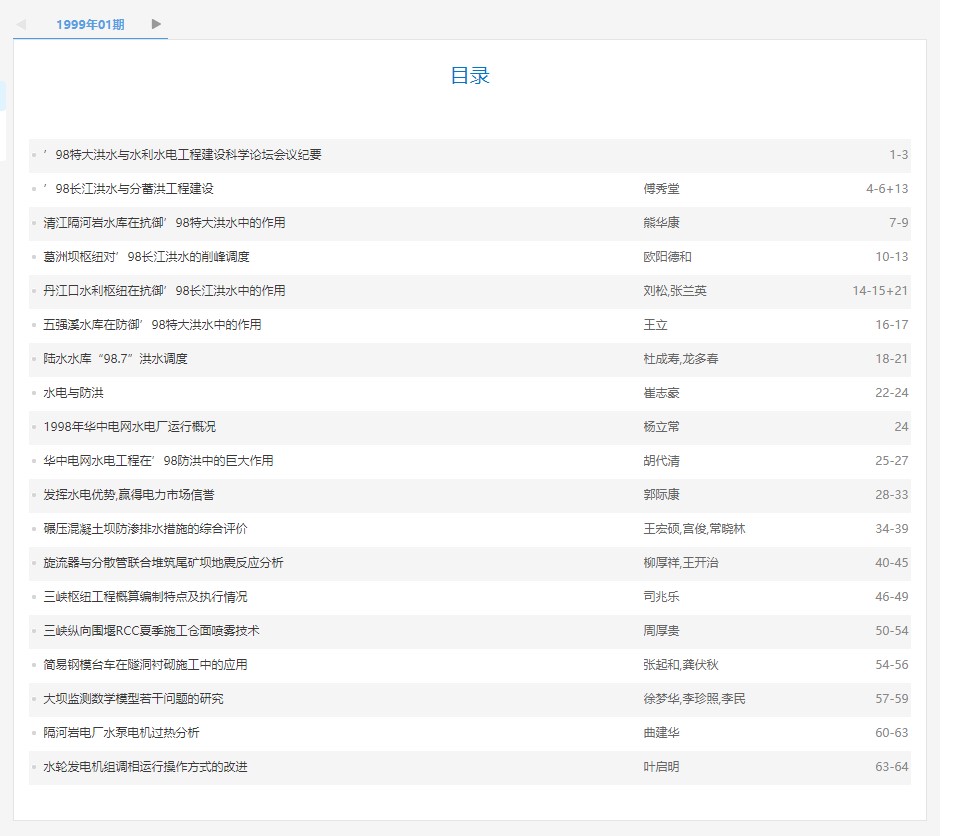Click author name 欧阳德和
The width and height of the screenshot is (964, 836).
click(x=668, y=257)
